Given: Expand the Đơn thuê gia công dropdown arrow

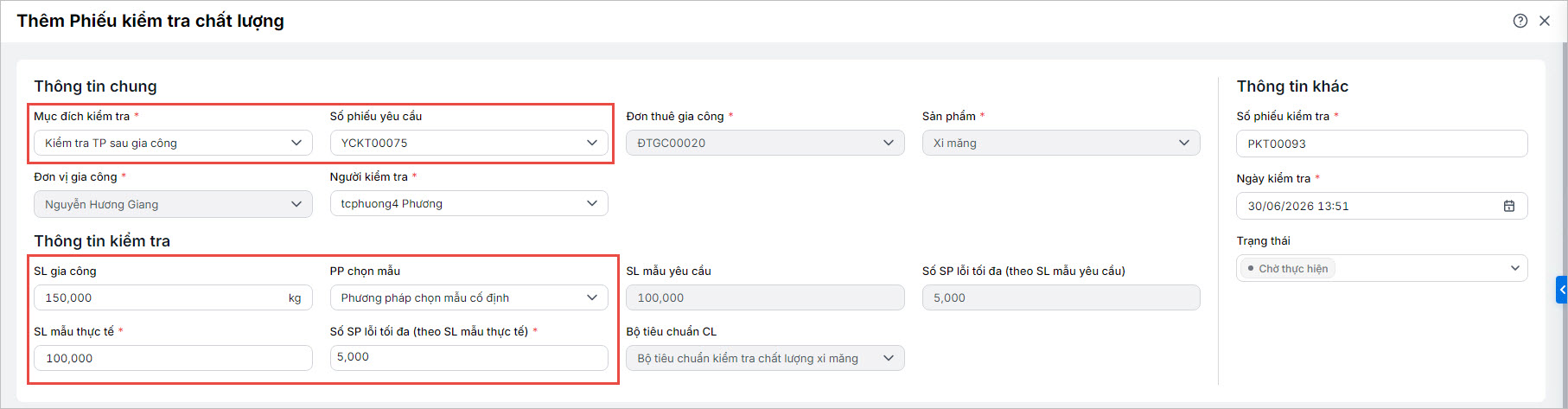Looking at the screenshot, I should click(x=889, y=143).
